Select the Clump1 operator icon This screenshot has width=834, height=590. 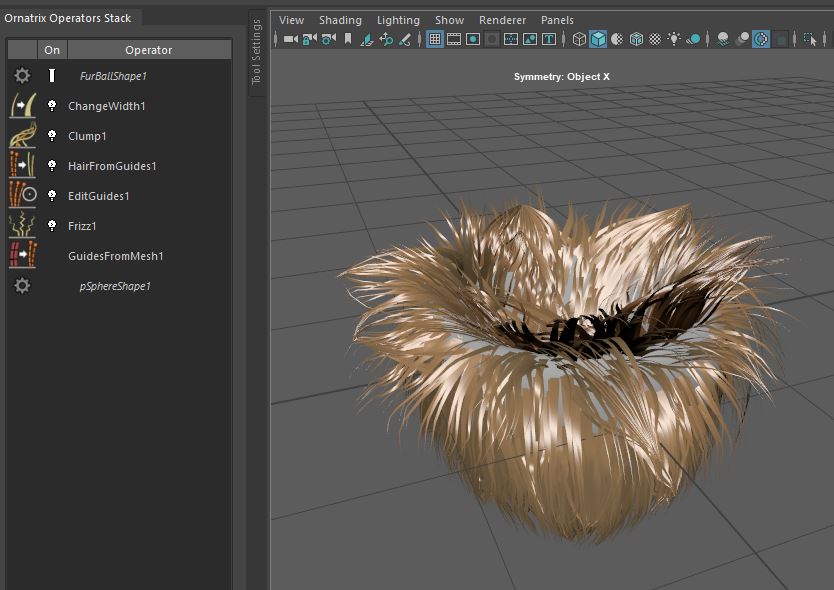[x=22, y=136]
